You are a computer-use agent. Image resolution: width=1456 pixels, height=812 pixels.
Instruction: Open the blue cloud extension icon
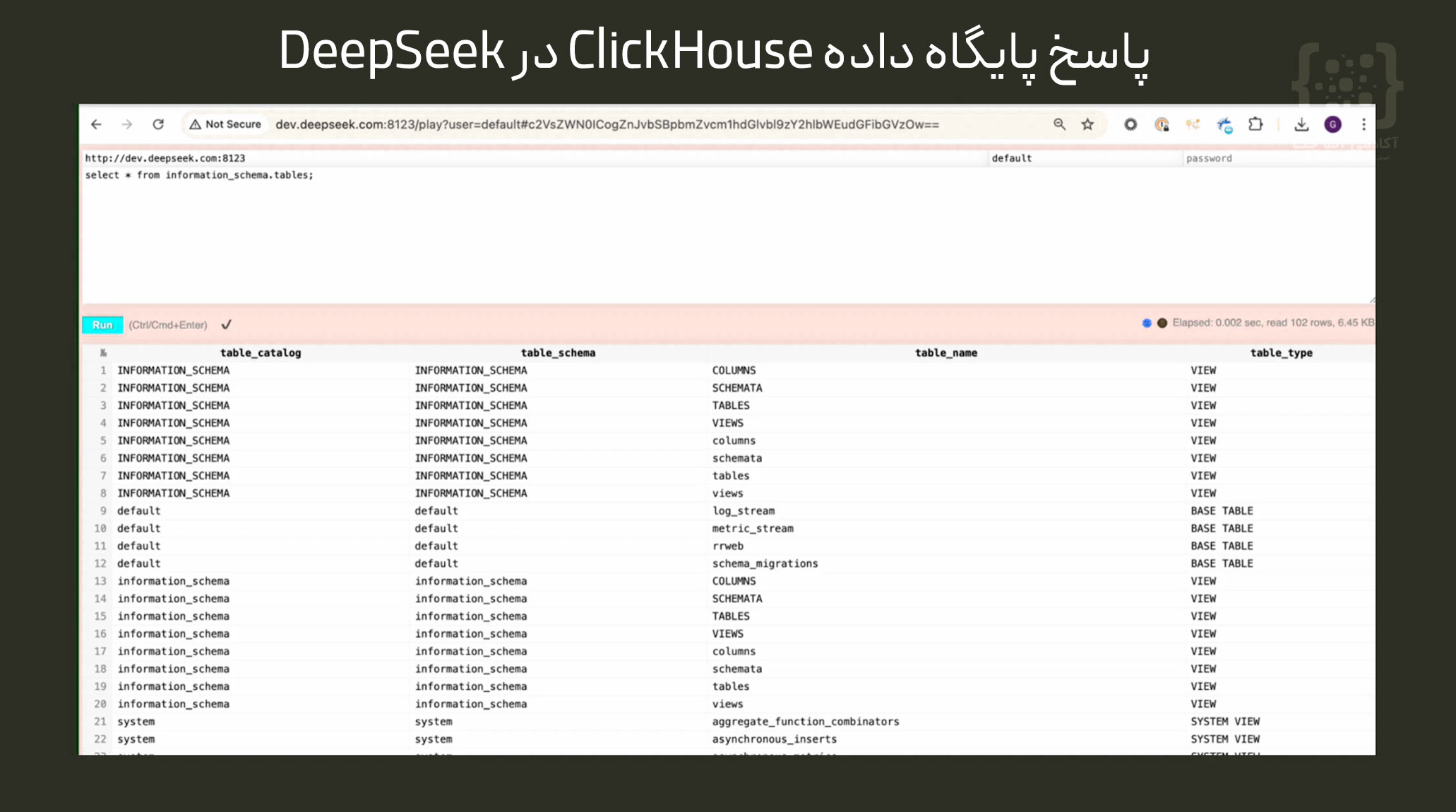1224,125
